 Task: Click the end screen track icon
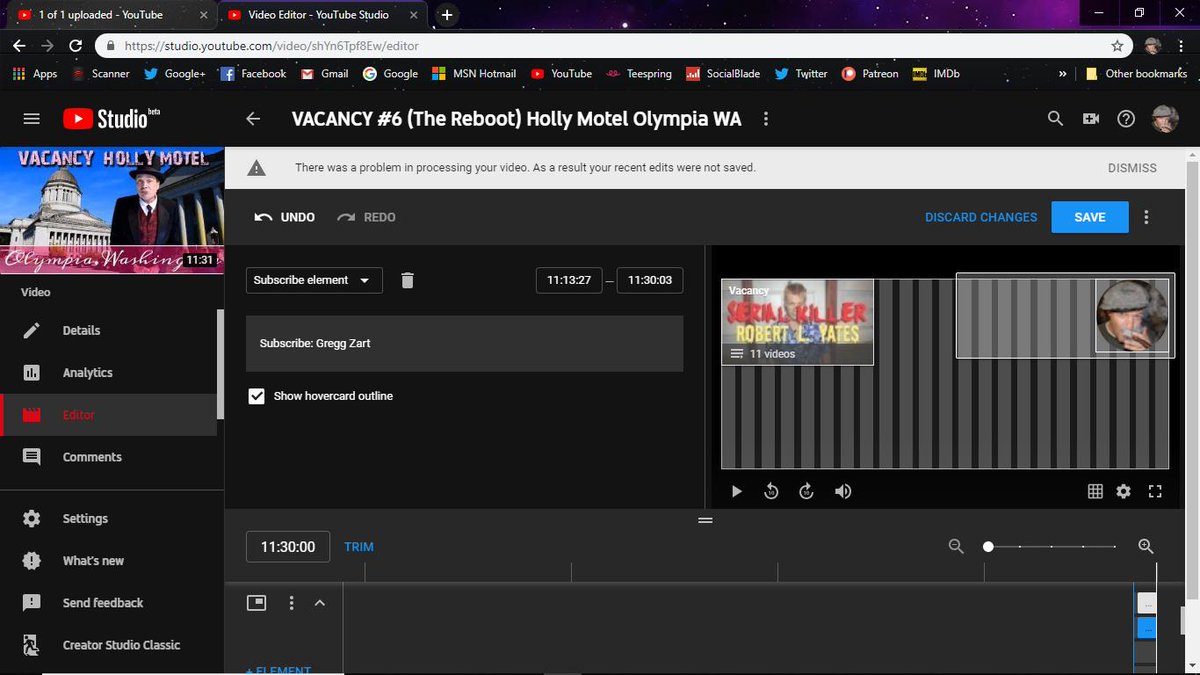256,602
